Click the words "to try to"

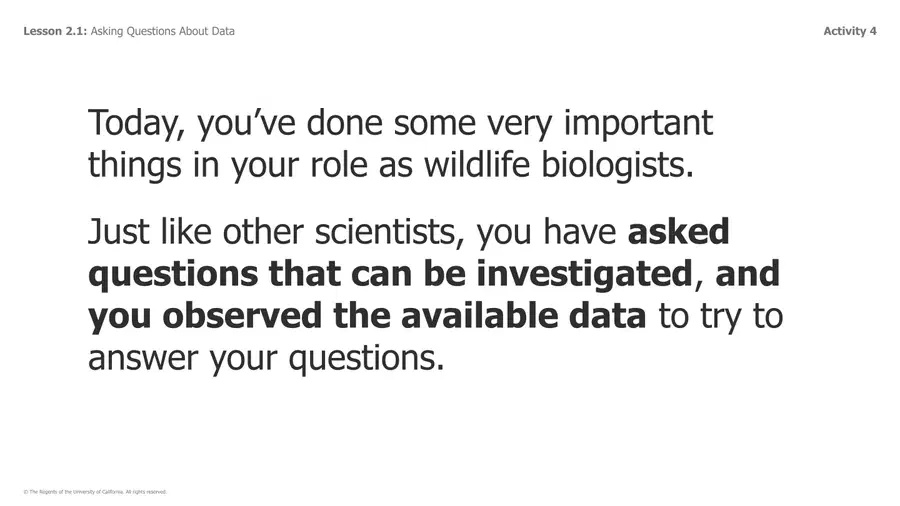click(720, 317)
